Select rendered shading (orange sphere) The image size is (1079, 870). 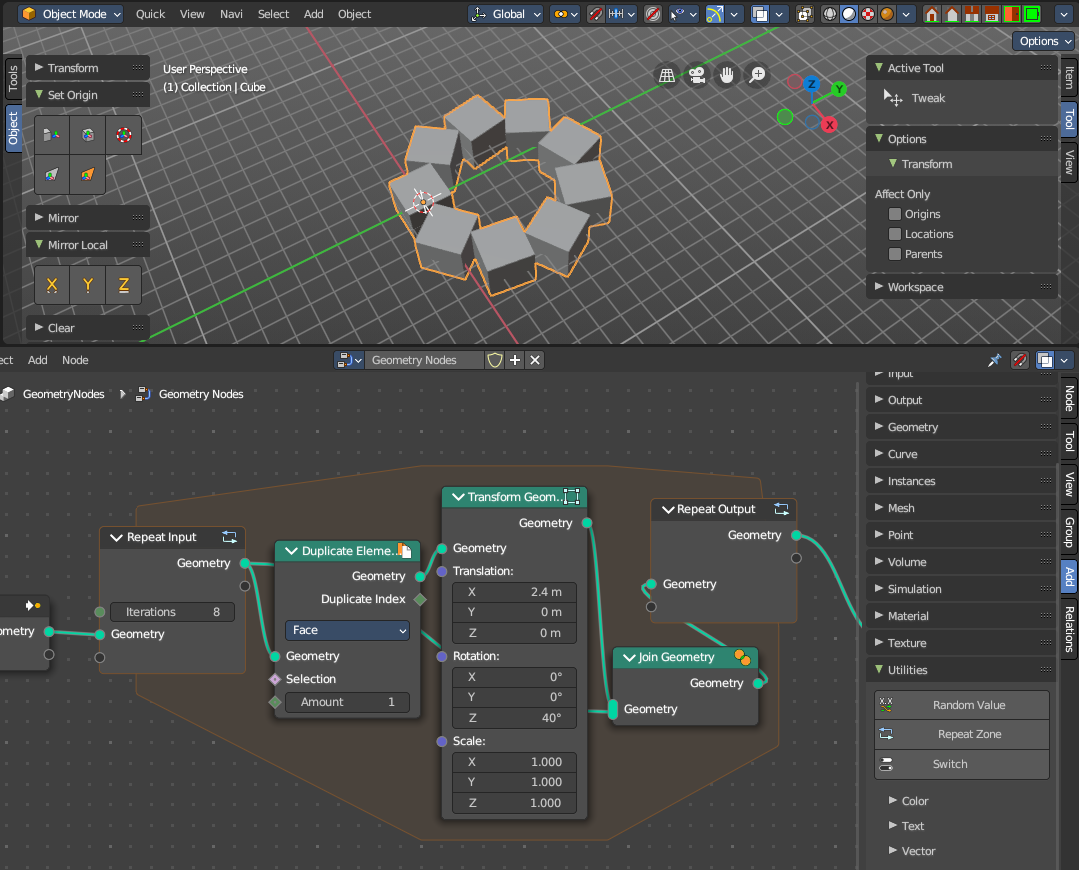point(888,14)
